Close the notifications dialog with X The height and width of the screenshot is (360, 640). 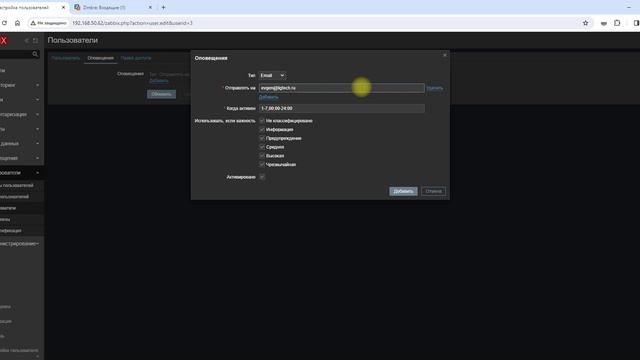(445, 55)
